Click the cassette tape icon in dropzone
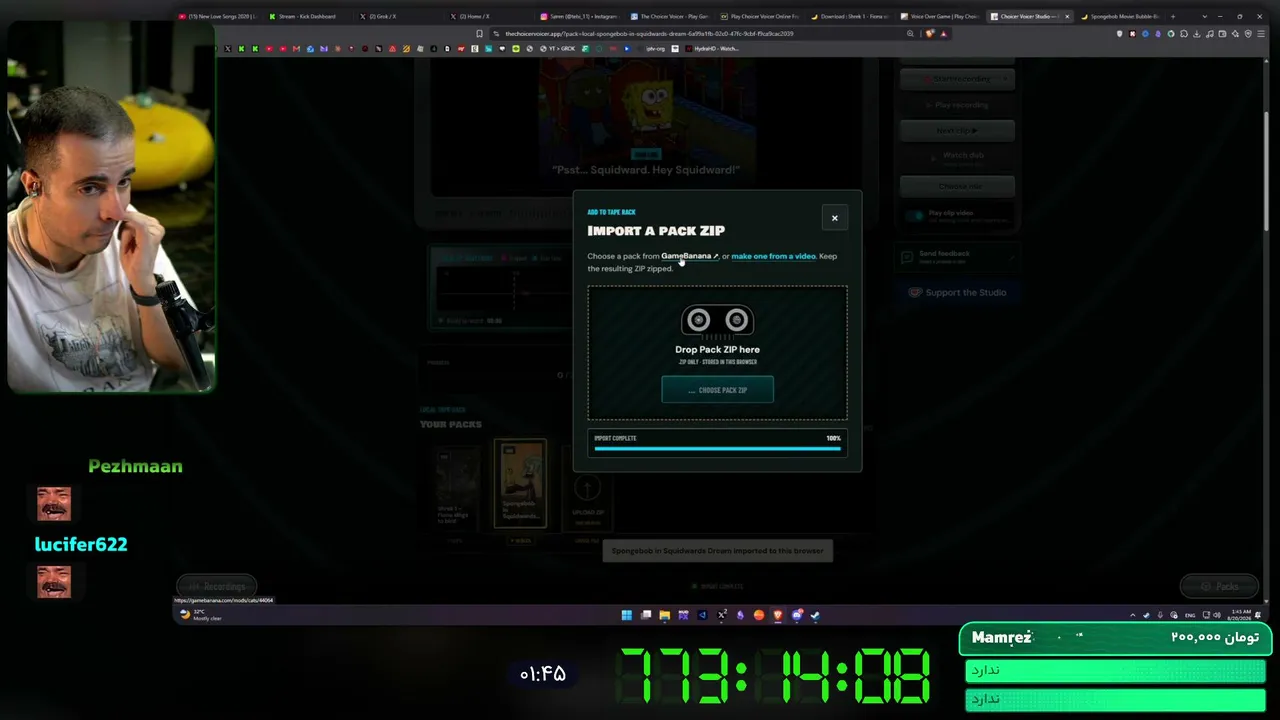 point(717,320)
